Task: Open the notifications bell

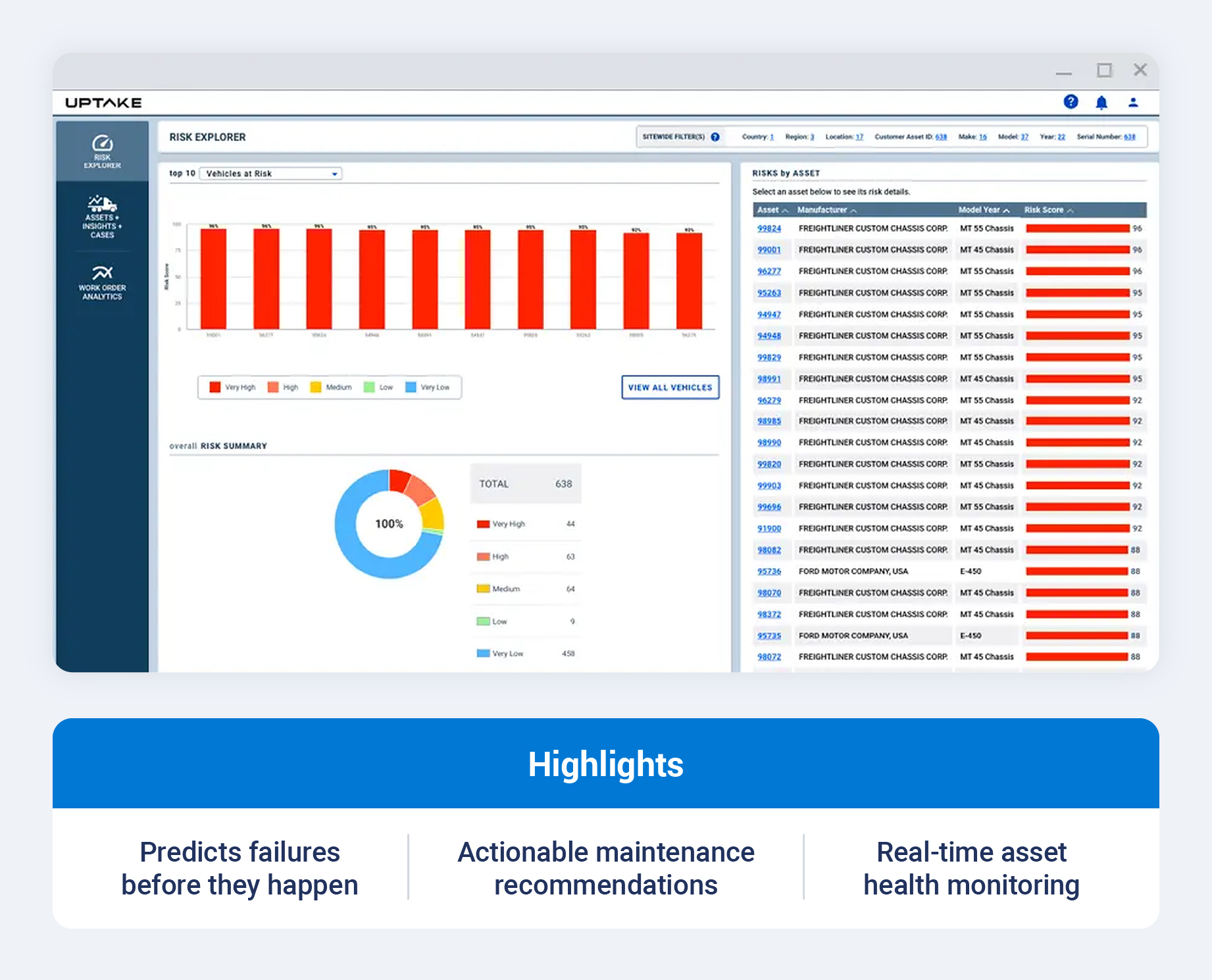Action: pos(1101,103)
